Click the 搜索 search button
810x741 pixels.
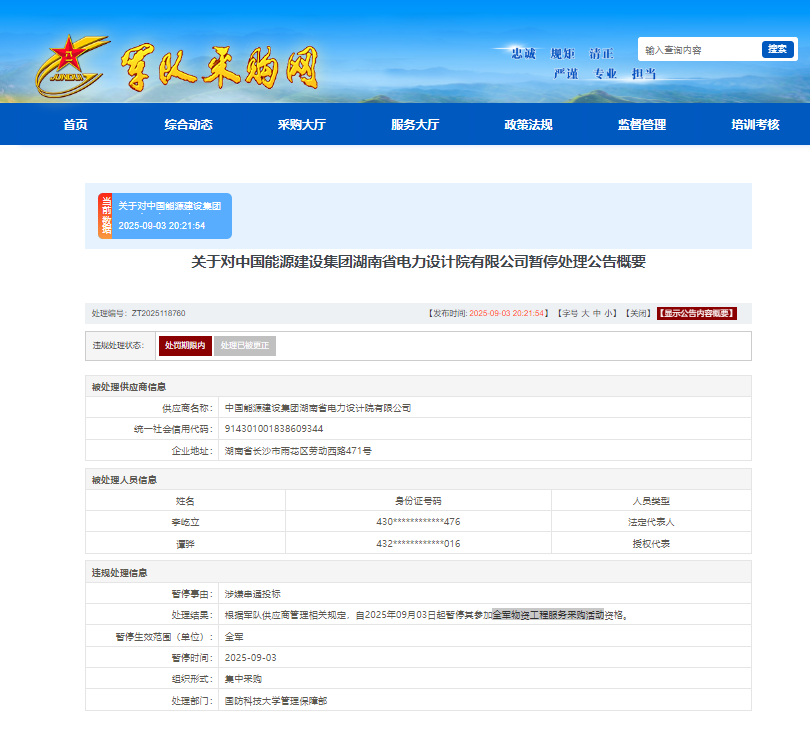[x=777, y=49]
